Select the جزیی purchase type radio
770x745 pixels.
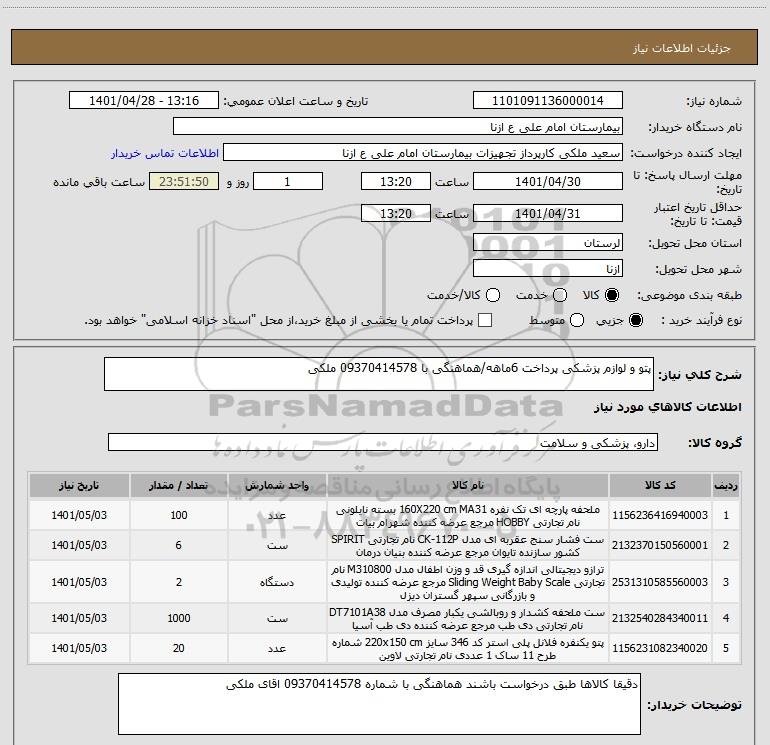[636, 320]
